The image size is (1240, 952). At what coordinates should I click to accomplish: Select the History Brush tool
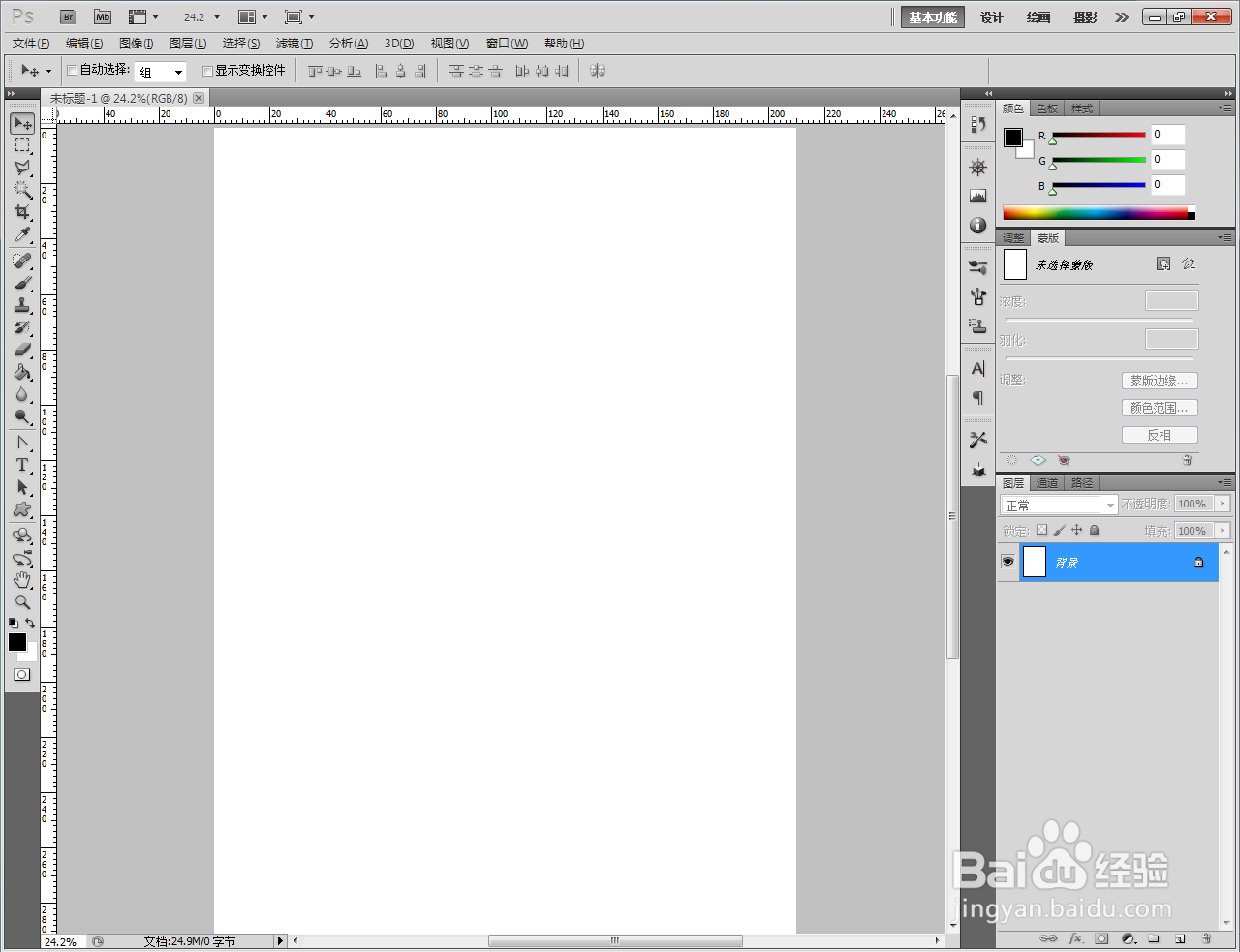[22, 327]
